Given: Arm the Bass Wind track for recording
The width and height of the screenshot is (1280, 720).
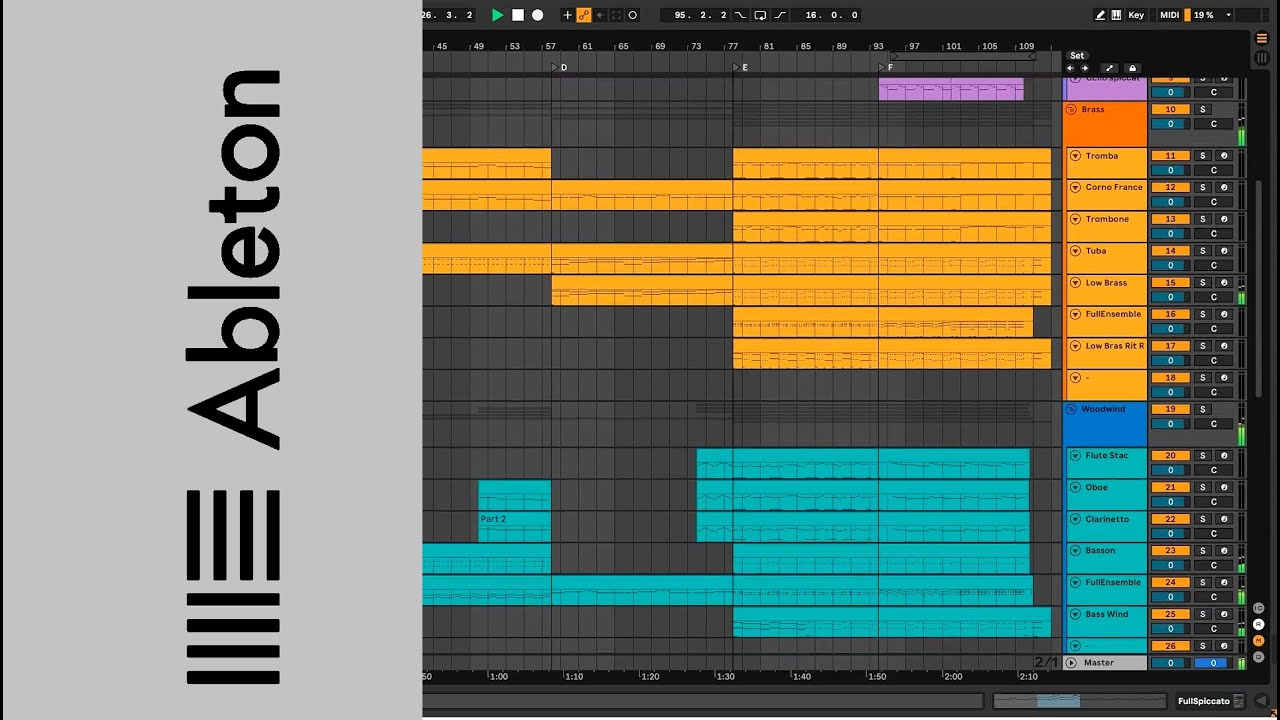Looking at the screenshot, I should coord(1224,614).
